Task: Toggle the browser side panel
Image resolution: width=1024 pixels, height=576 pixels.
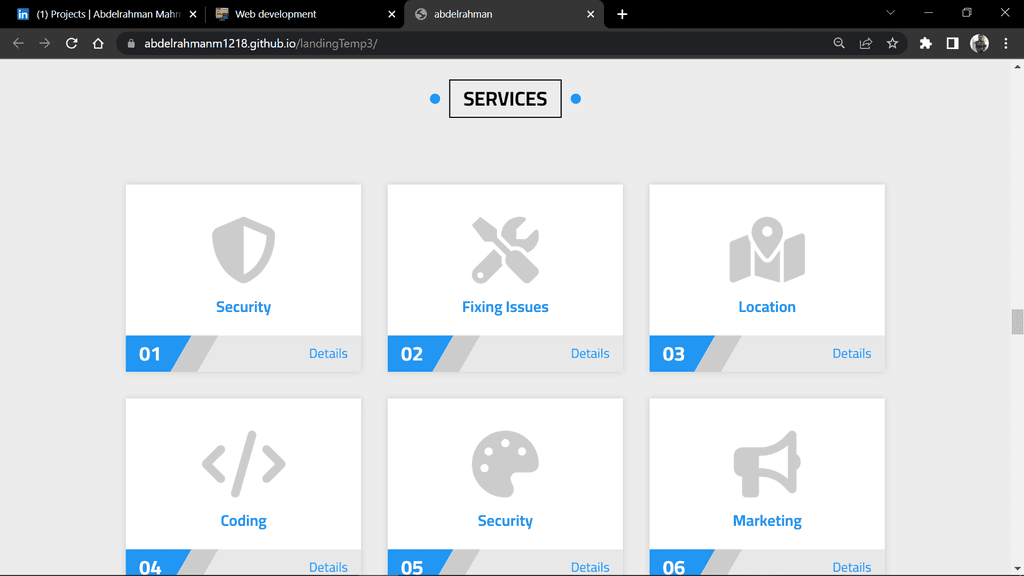Action: point(952,43)
